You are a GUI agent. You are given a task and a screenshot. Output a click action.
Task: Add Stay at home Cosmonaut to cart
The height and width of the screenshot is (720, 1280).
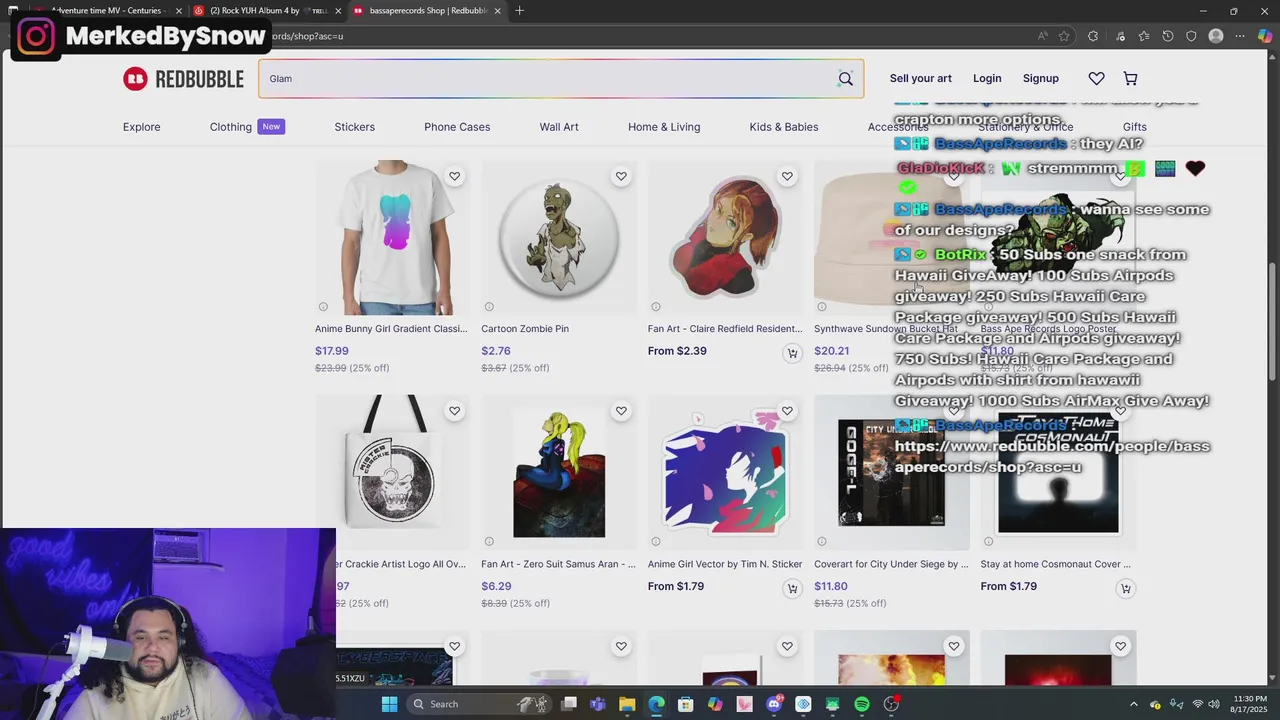[x=1125, y=588]
